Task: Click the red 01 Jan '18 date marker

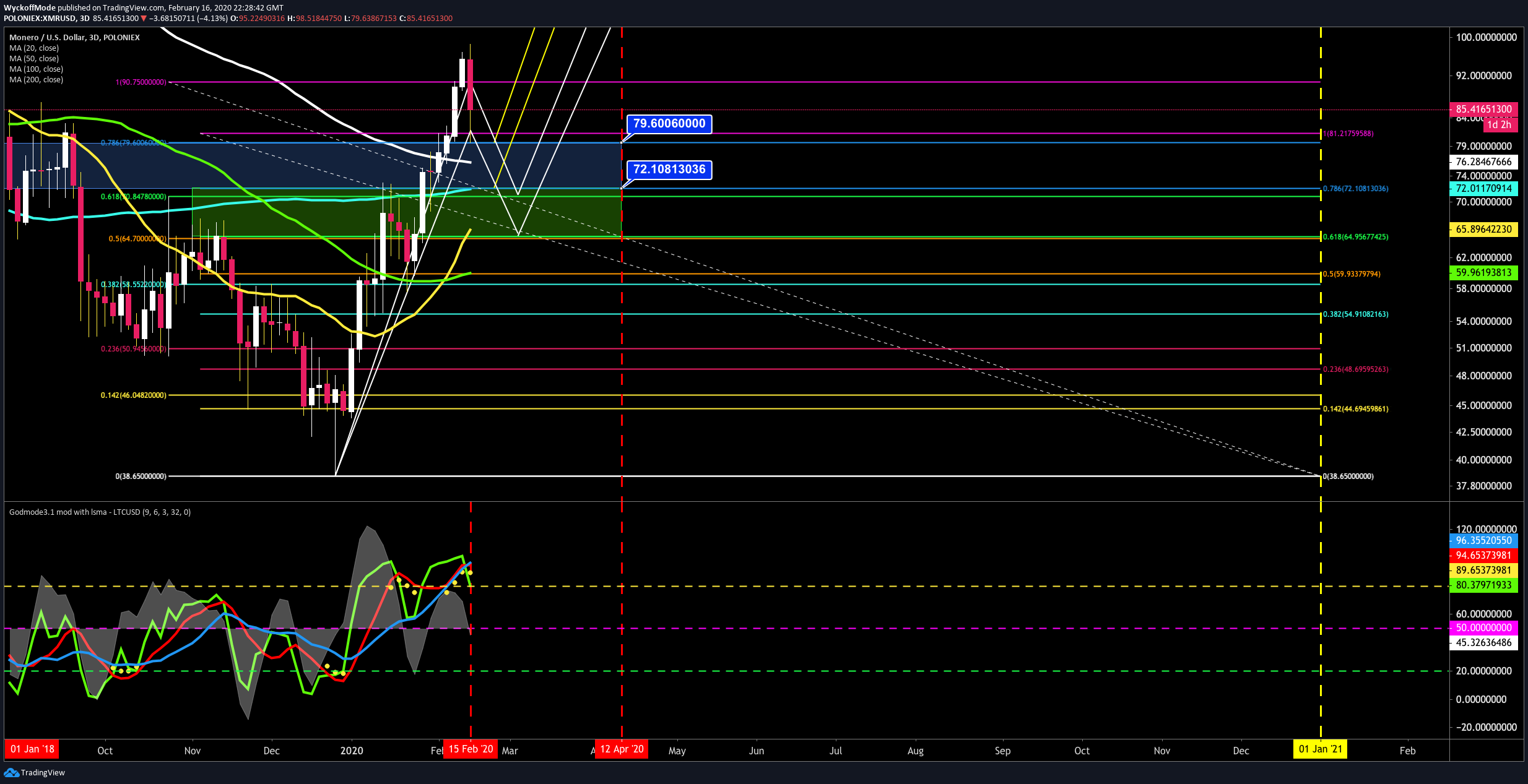Action: tap(32, 749)
